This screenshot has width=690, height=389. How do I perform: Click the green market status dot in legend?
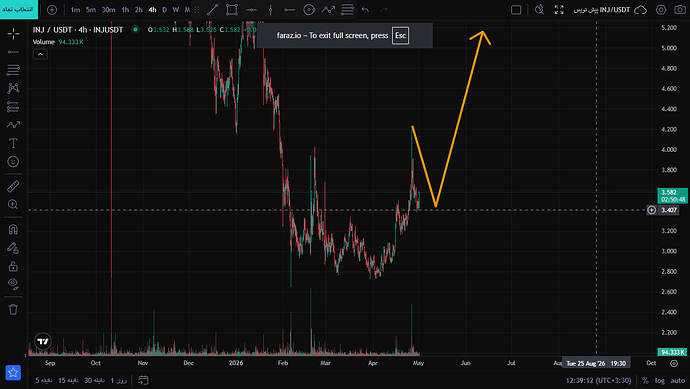[136, 29]
